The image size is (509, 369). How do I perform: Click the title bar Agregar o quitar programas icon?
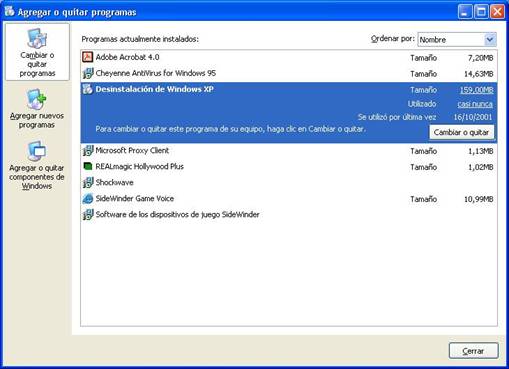point(9,12)
